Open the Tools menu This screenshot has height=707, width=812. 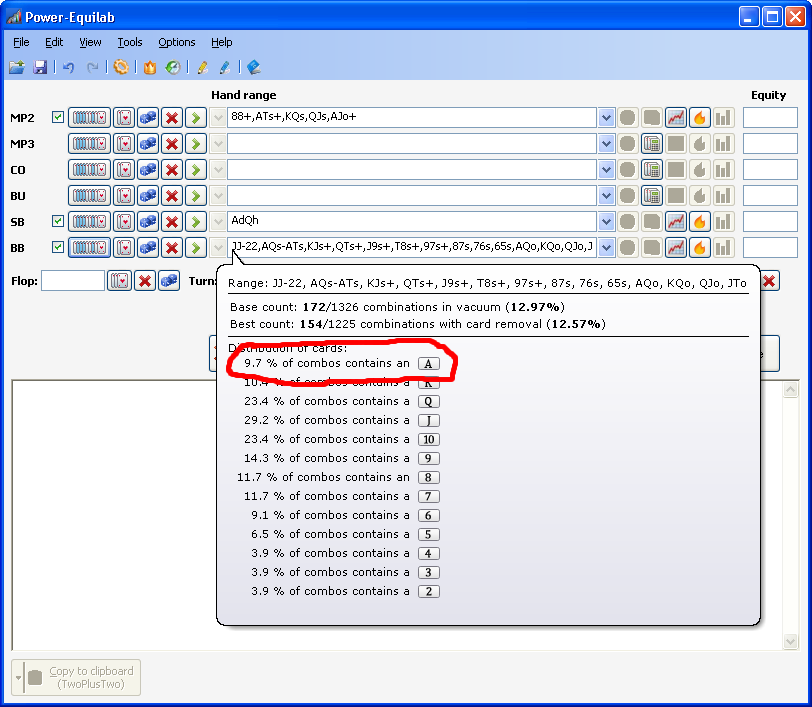[x=129, y=42]
